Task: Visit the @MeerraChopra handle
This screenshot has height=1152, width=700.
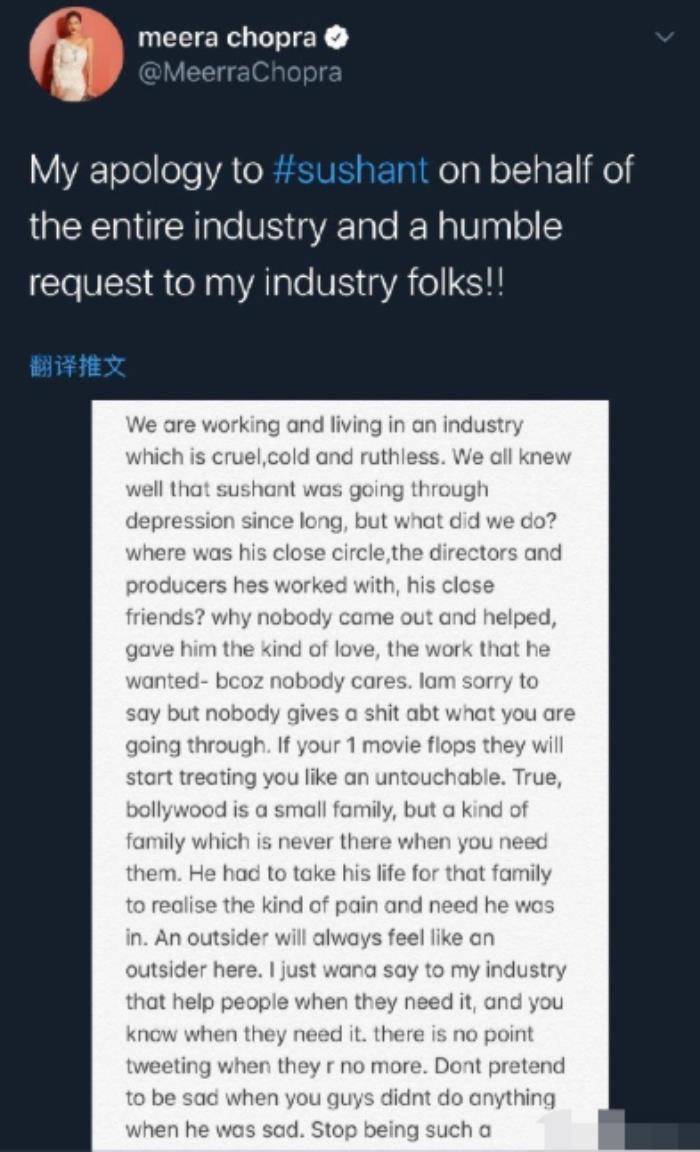Action: click(239, 72)
